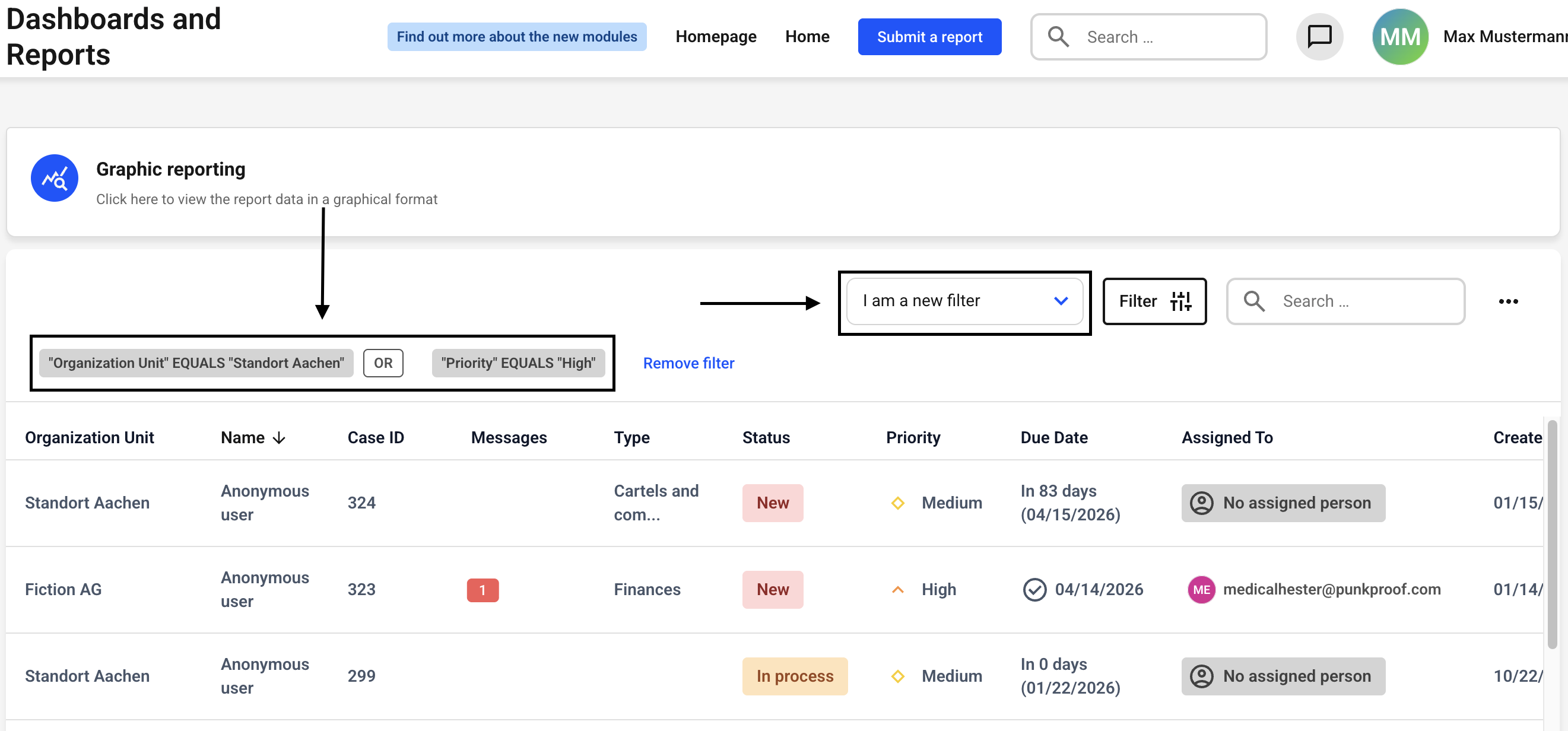Screen dimensions: 1568x731
Task: Open the New status of case 324
Action: pos(772,503)
